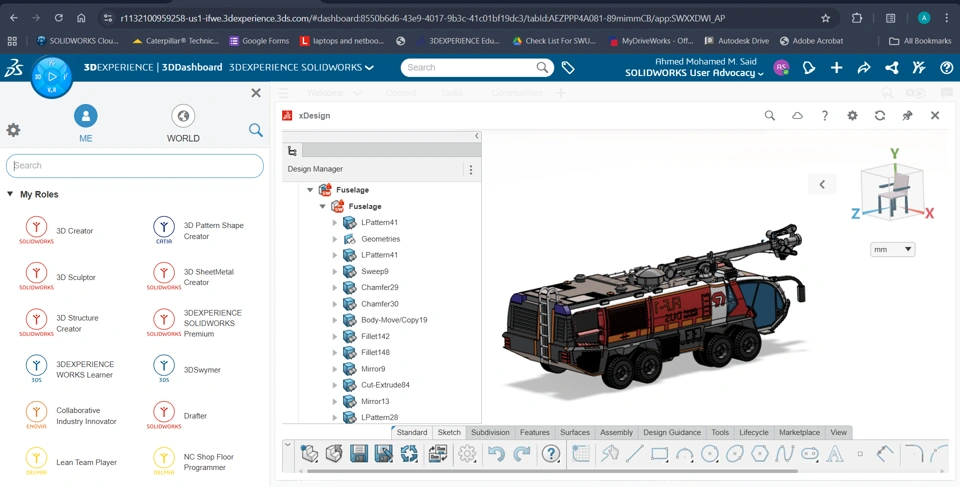Select the 3D Sculptor role

pyautogui.click(x=59, y=277)
